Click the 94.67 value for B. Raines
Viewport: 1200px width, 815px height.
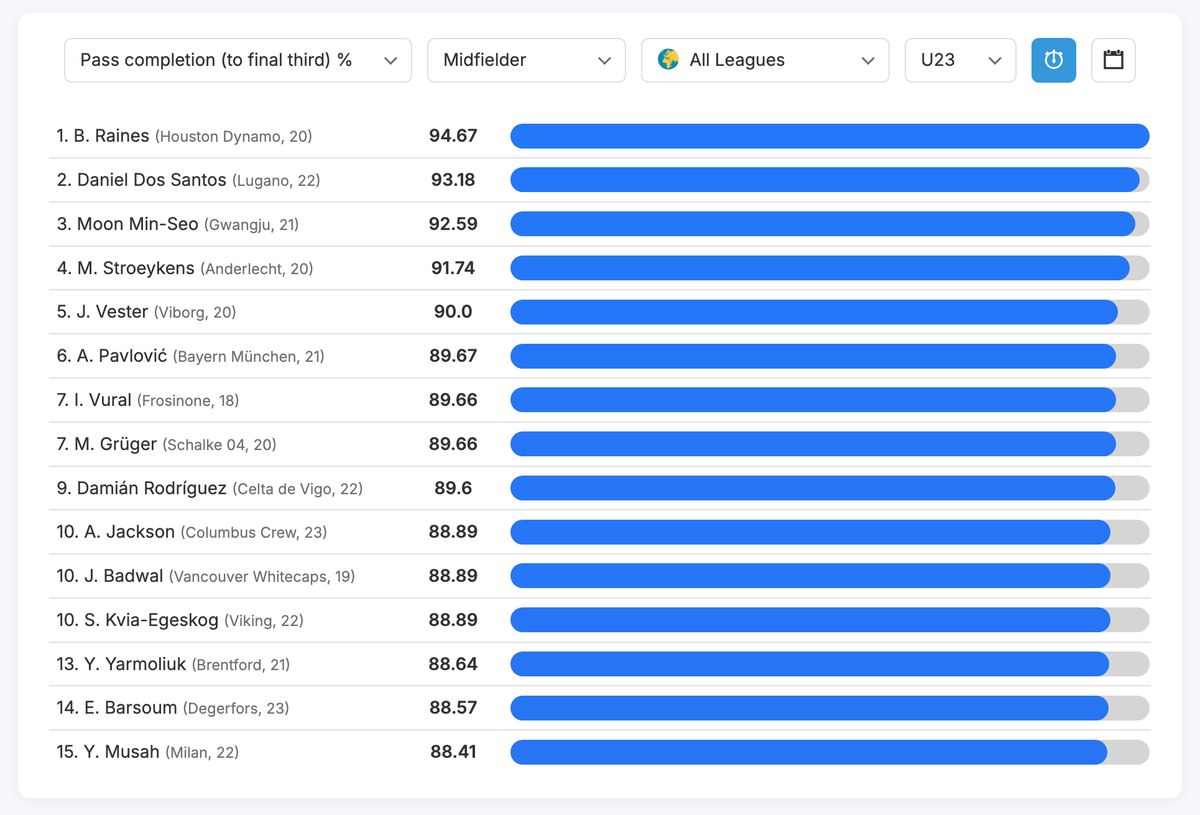coord(453,136)
